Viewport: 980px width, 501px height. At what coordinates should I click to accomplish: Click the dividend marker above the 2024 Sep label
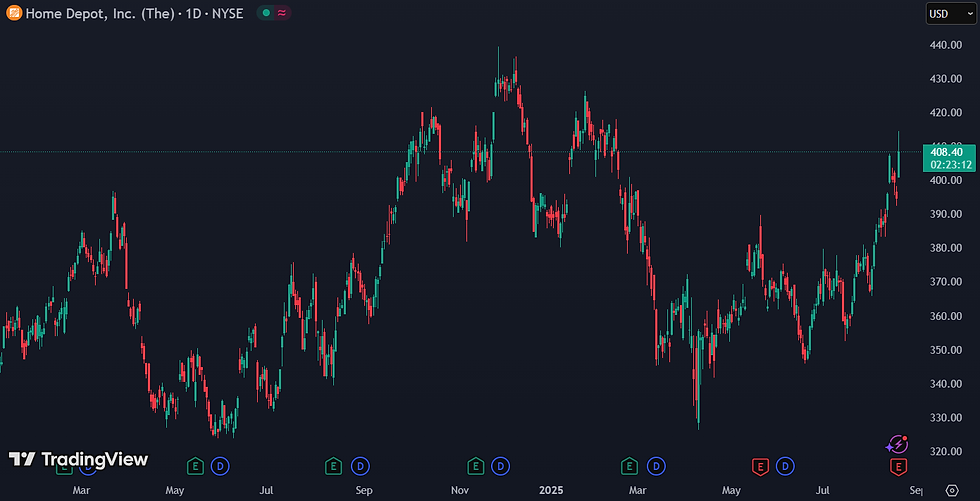click(360, 465)
